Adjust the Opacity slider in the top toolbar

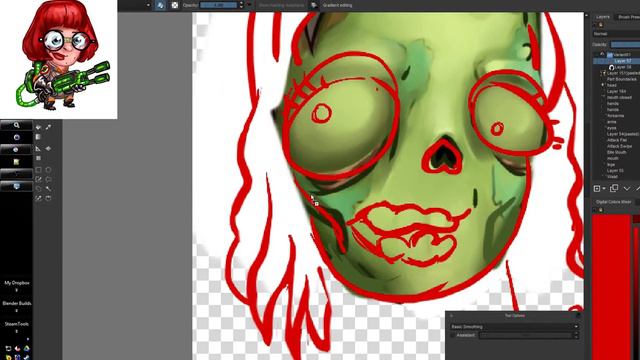click(218, 5)
